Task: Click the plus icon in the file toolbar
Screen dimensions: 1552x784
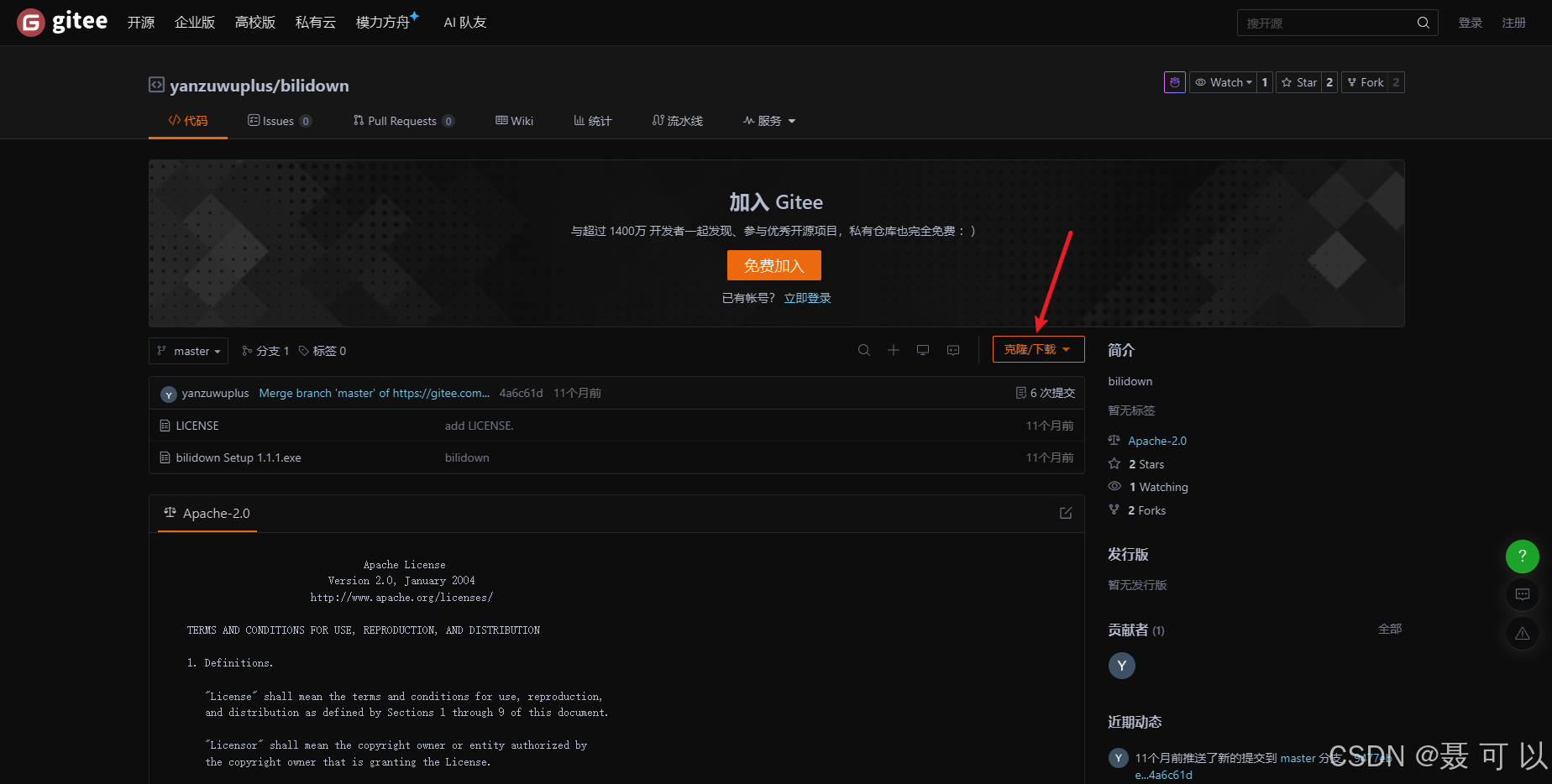Action: (894, 350)
